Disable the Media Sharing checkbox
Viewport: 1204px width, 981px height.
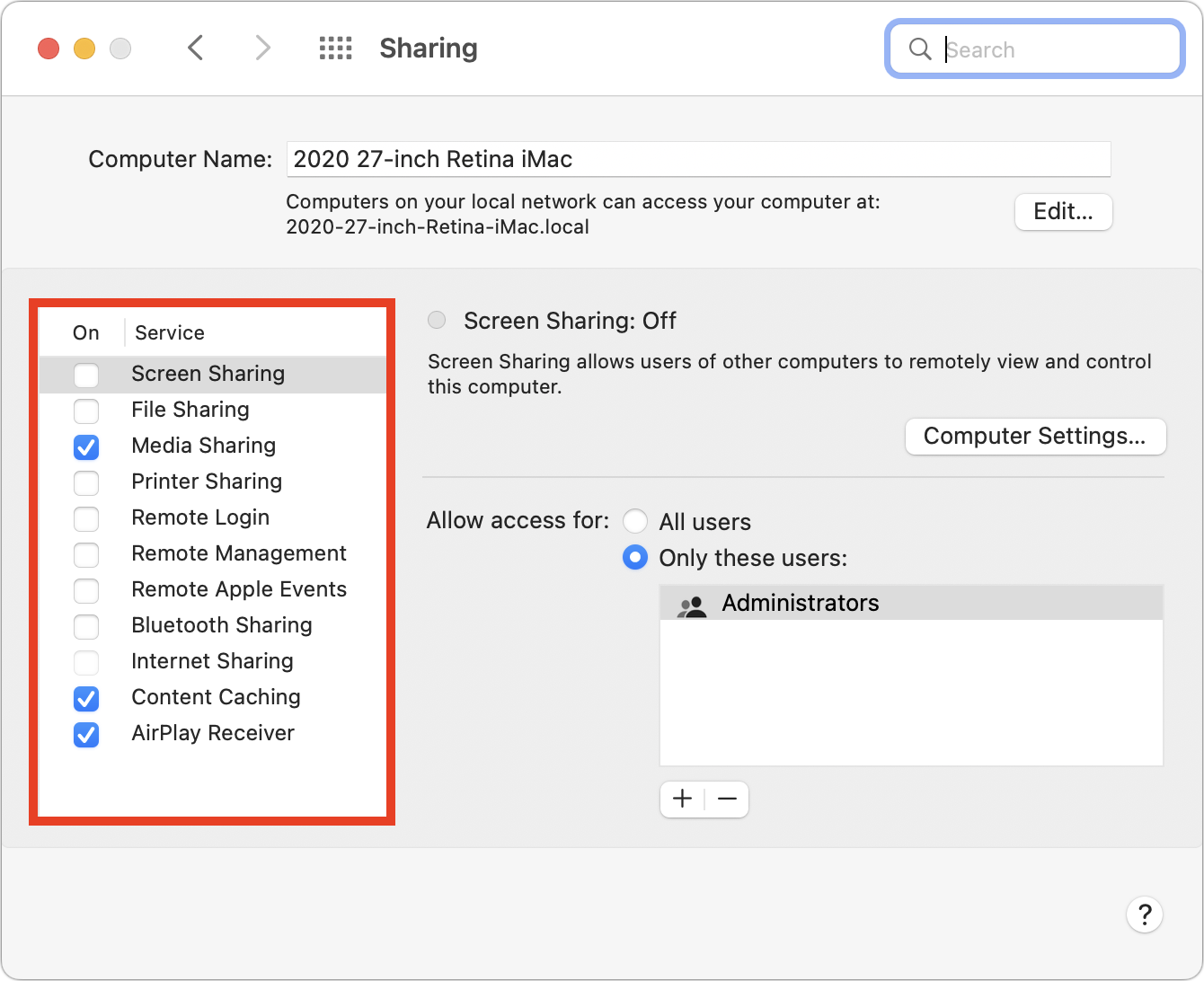86,446
